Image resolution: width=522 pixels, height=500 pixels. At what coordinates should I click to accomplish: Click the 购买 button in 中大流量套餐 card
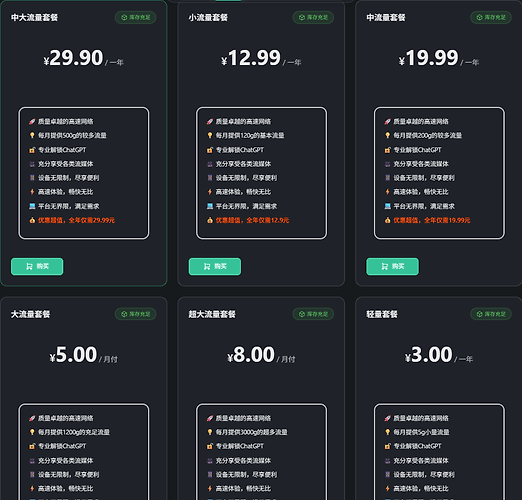[x=37, y=266]
